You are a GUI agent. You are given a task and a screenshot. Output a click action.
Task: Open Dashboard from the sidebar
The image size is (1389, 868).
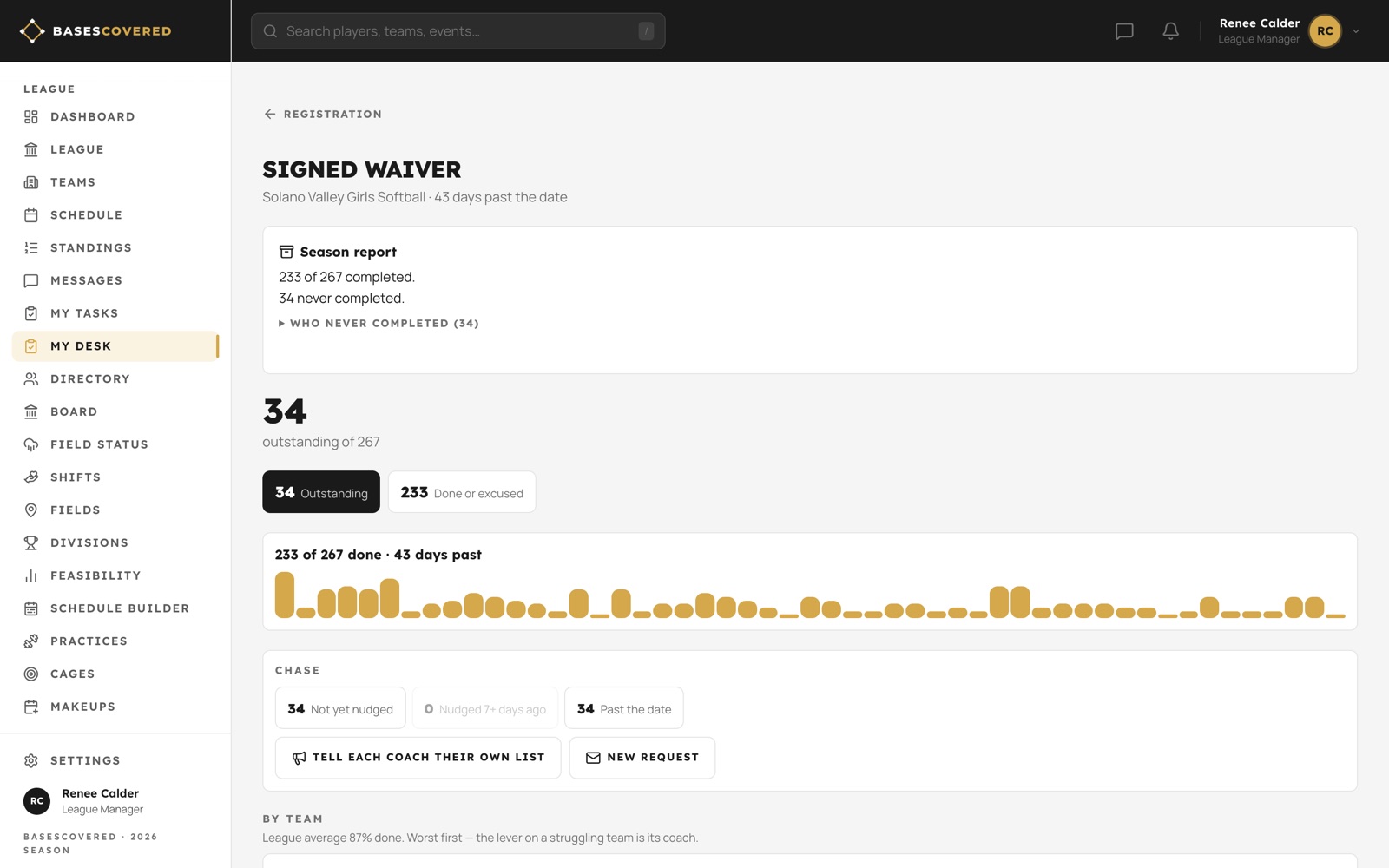(x=115, y=117)
